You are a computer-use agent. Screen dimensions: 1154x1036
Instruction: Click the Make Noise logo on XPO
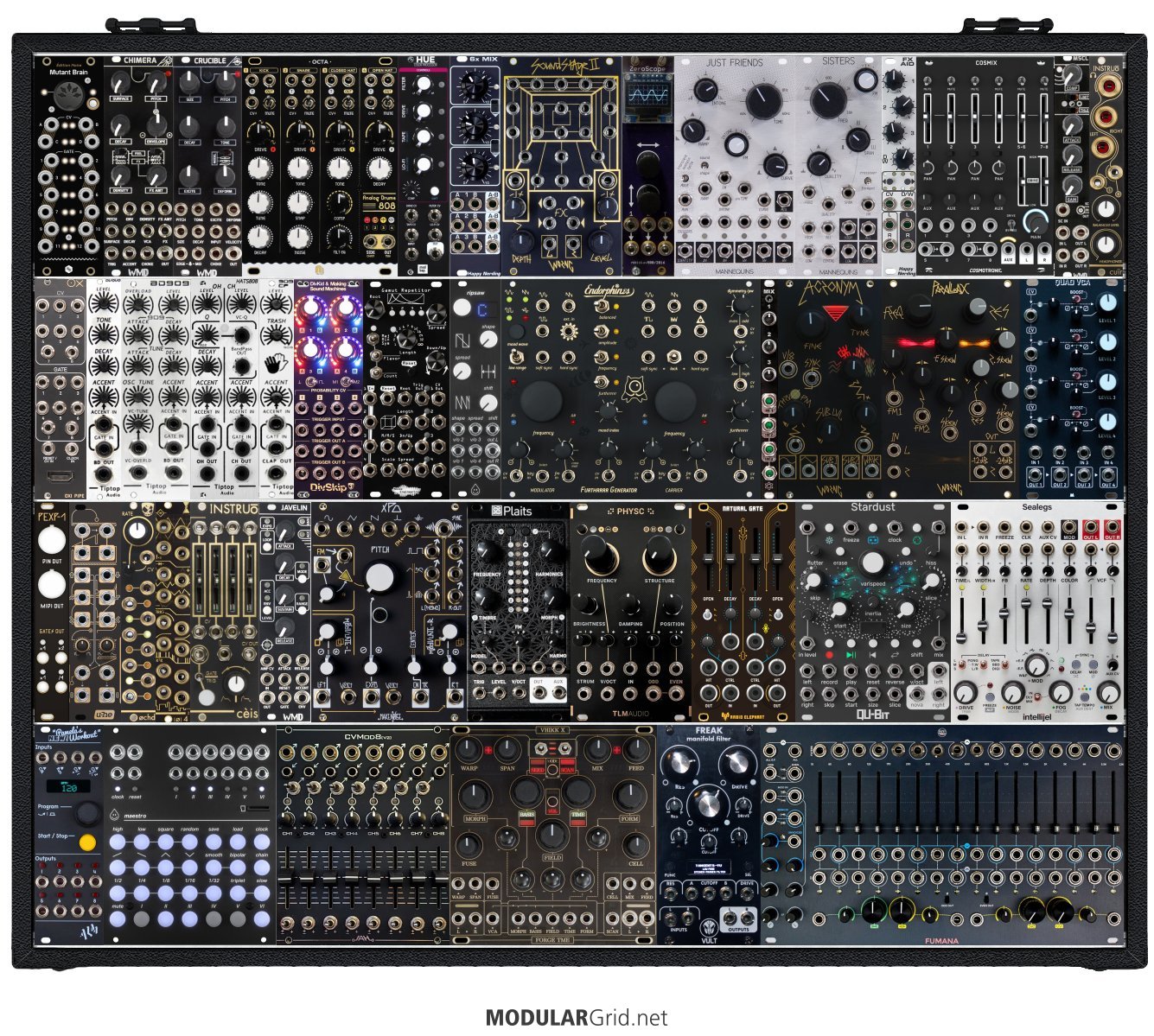coord(392,715)
